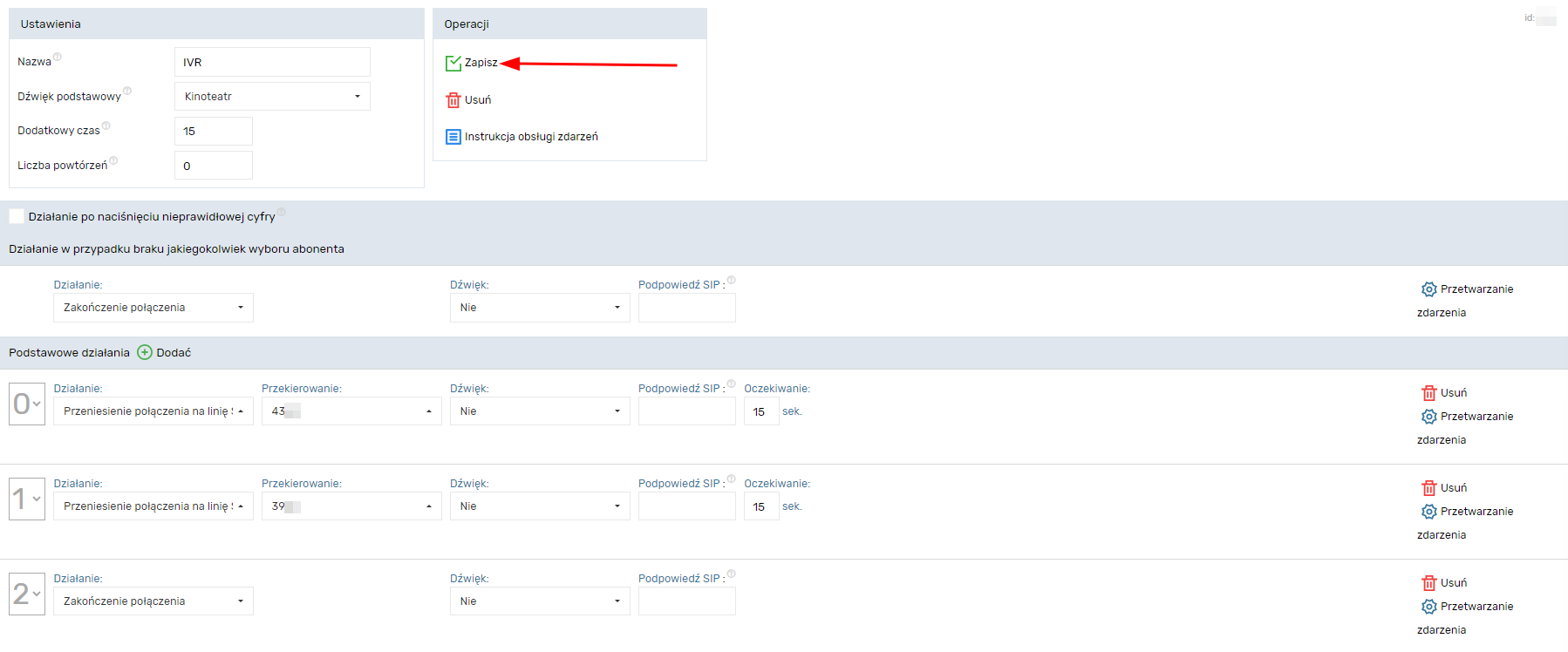Open the Dźwięk podstawowy Kinoteatr dropdown
1568x652 pixels.
(x=272, y=97)
